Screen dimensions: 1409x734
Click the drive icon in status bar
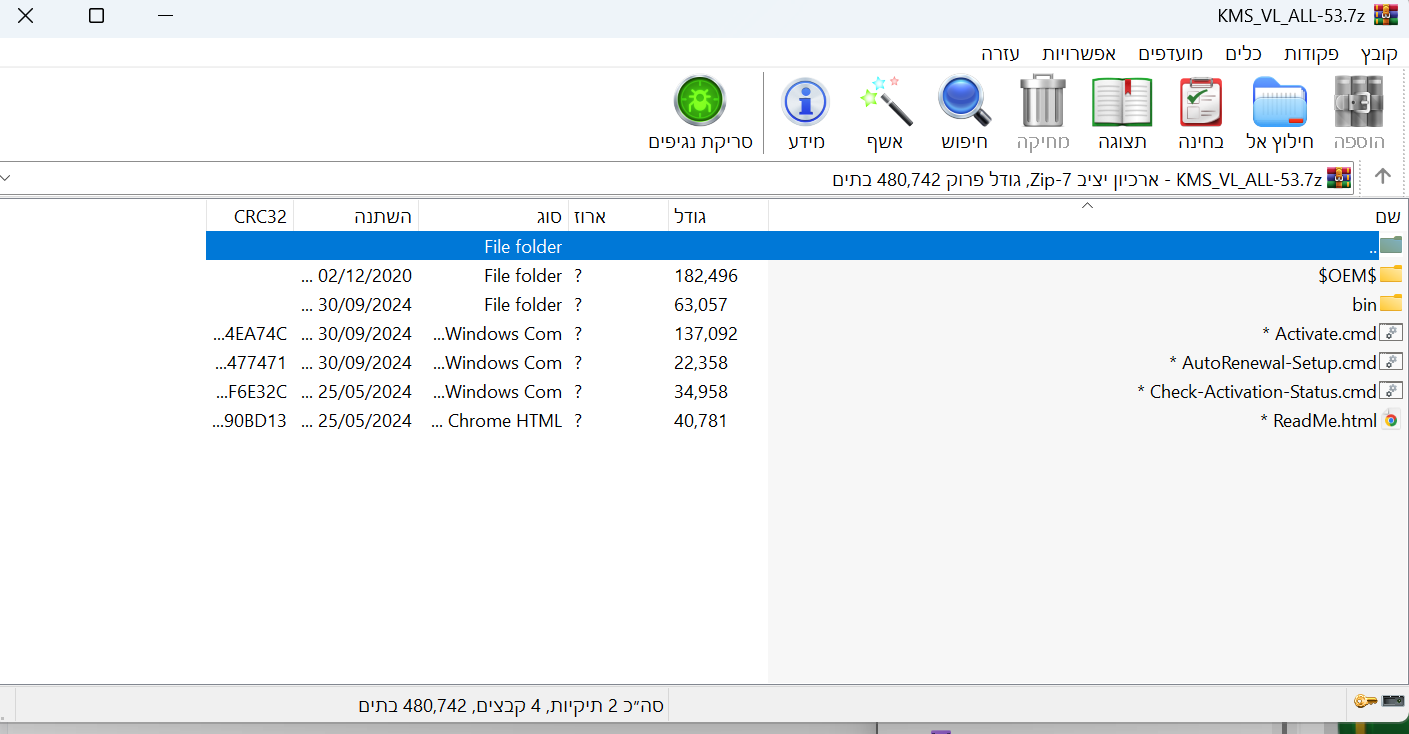coord(1393,701)
